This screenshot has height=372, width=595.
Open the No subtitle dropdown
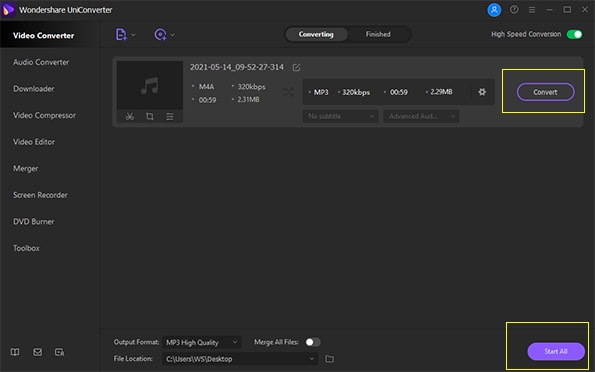pos(340,116)
